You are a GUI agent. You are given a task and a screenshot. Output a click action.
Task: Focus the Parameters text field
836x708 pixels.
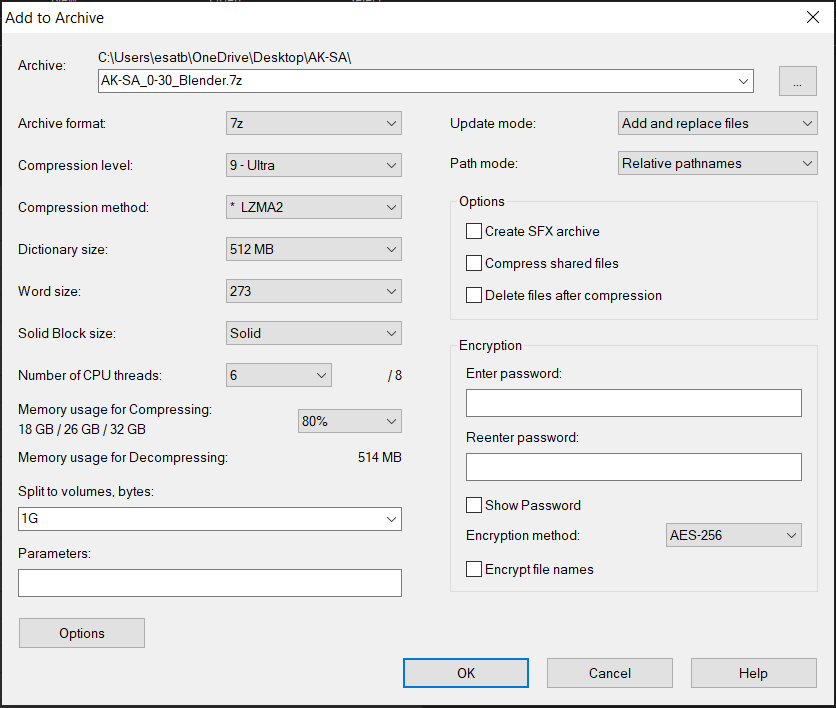tap(210, 583)
